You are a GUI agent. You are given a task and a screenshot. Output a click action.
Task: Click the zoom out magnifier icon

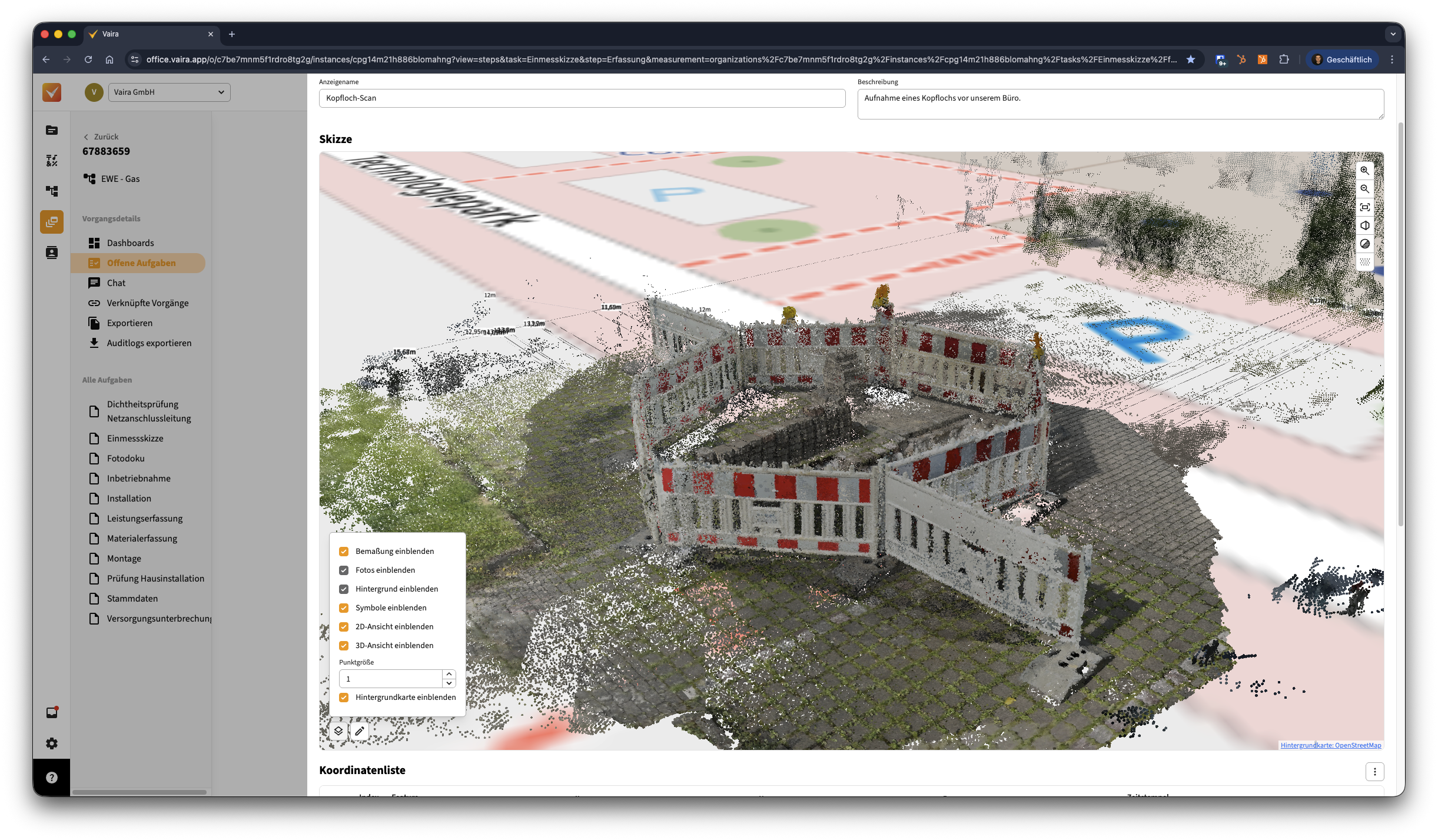point(1364,189)
